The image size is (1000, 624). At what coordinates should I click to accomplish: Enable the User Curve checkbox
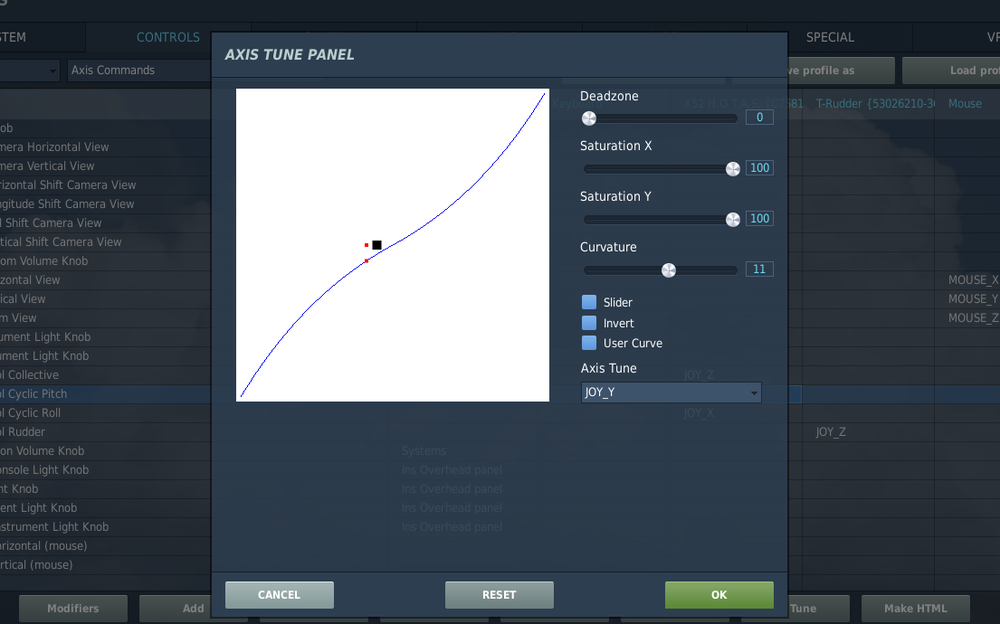(x=589, y=343)
